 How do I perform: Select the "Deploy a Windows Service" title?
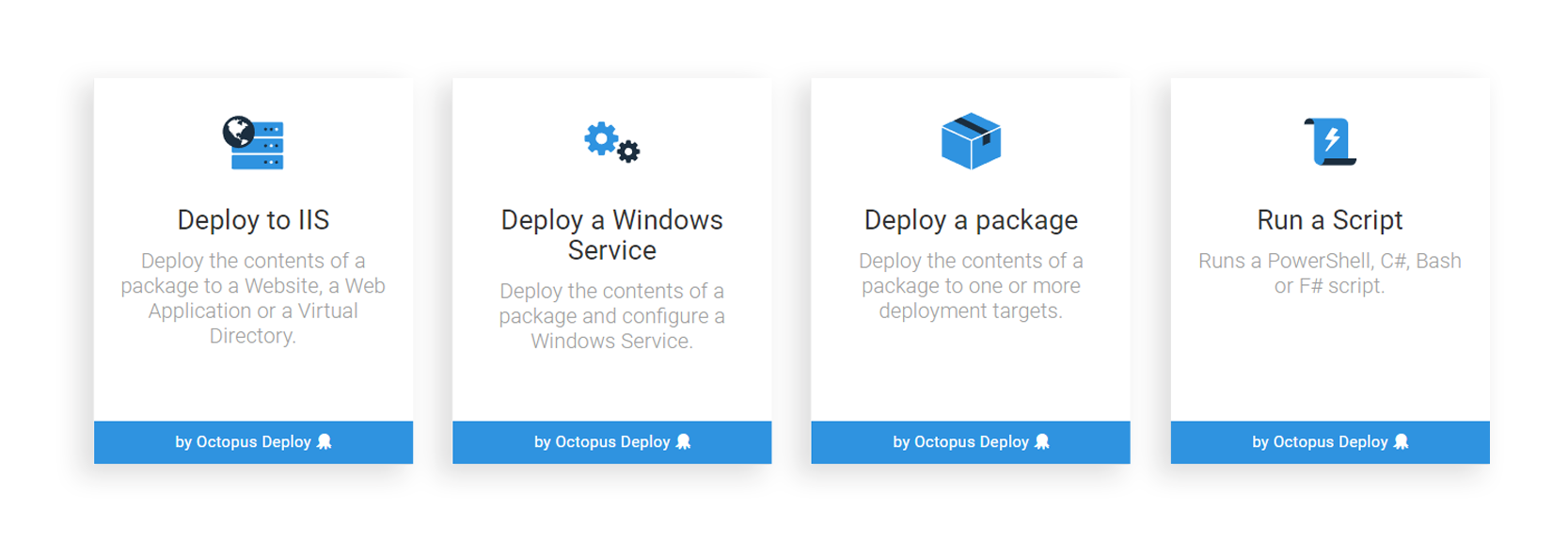tap(612, 235)
